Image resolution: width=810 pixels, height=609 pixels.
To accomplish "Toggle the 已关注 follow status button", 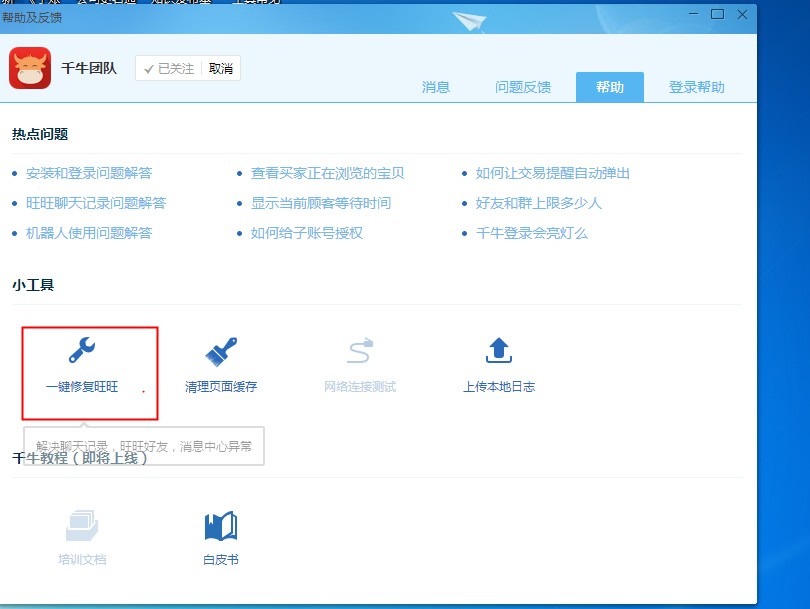I will point(169,68).
